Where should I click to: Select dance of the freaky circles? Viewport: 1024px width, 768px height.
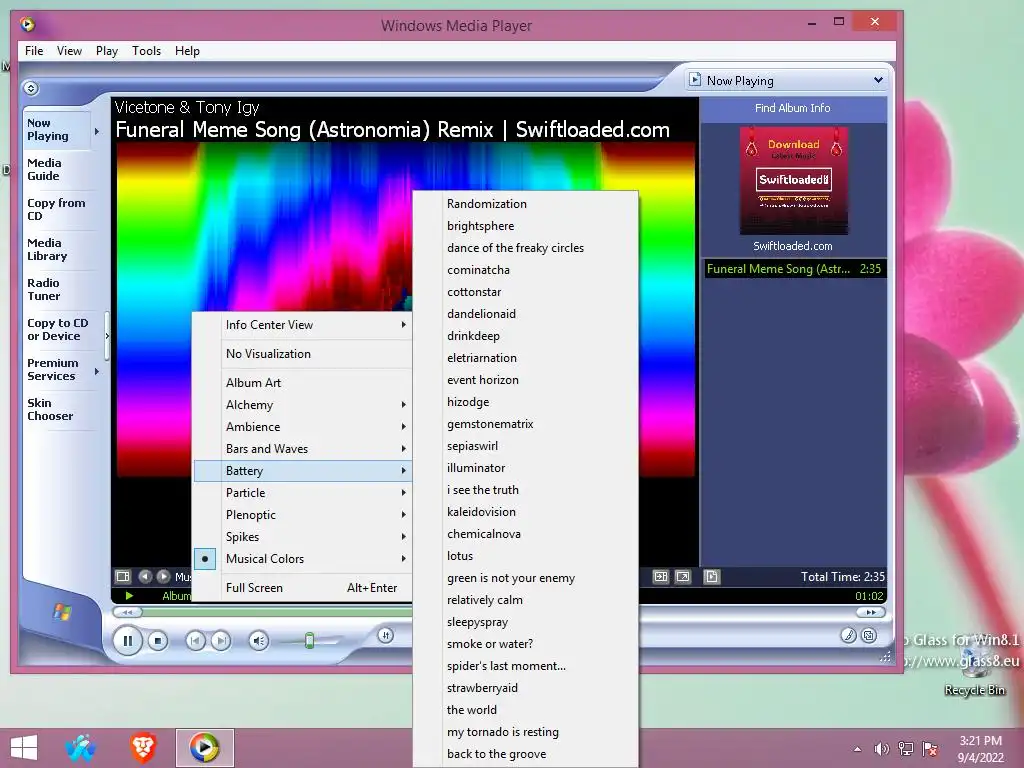pyautogui.click(x=526, y=248)
